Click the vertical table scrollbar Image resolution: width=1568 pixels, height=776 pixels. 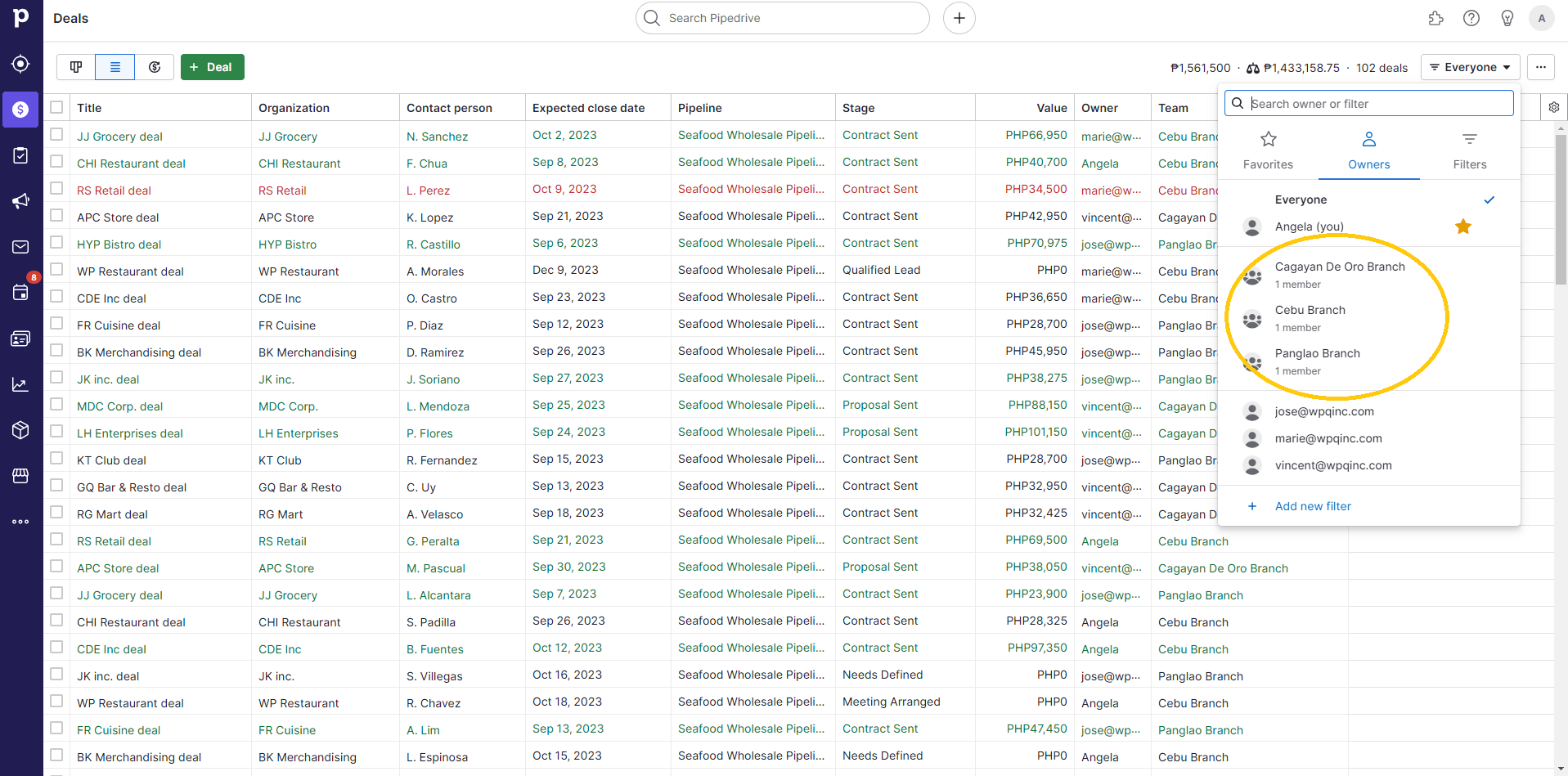pyautogui.click(x=1561, y=209)
